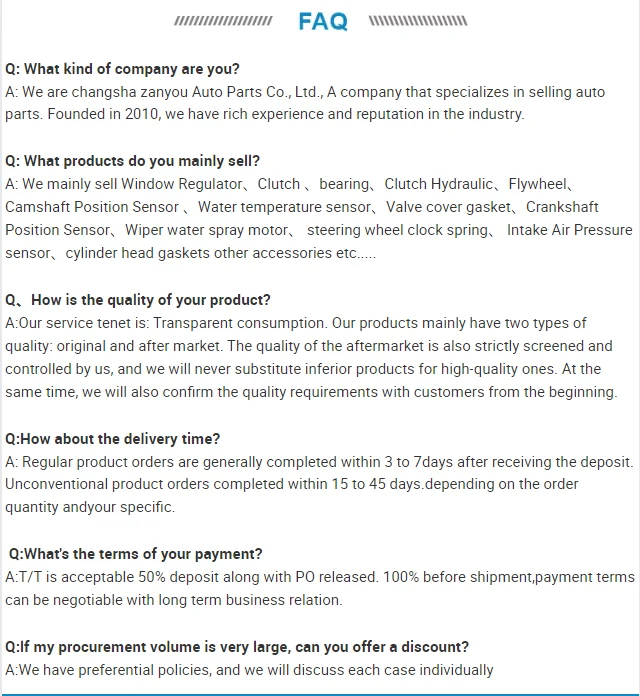Select the question "How about the delivery time?"
The height and width of the screenshot is (696, 640).
pos(113,439)
